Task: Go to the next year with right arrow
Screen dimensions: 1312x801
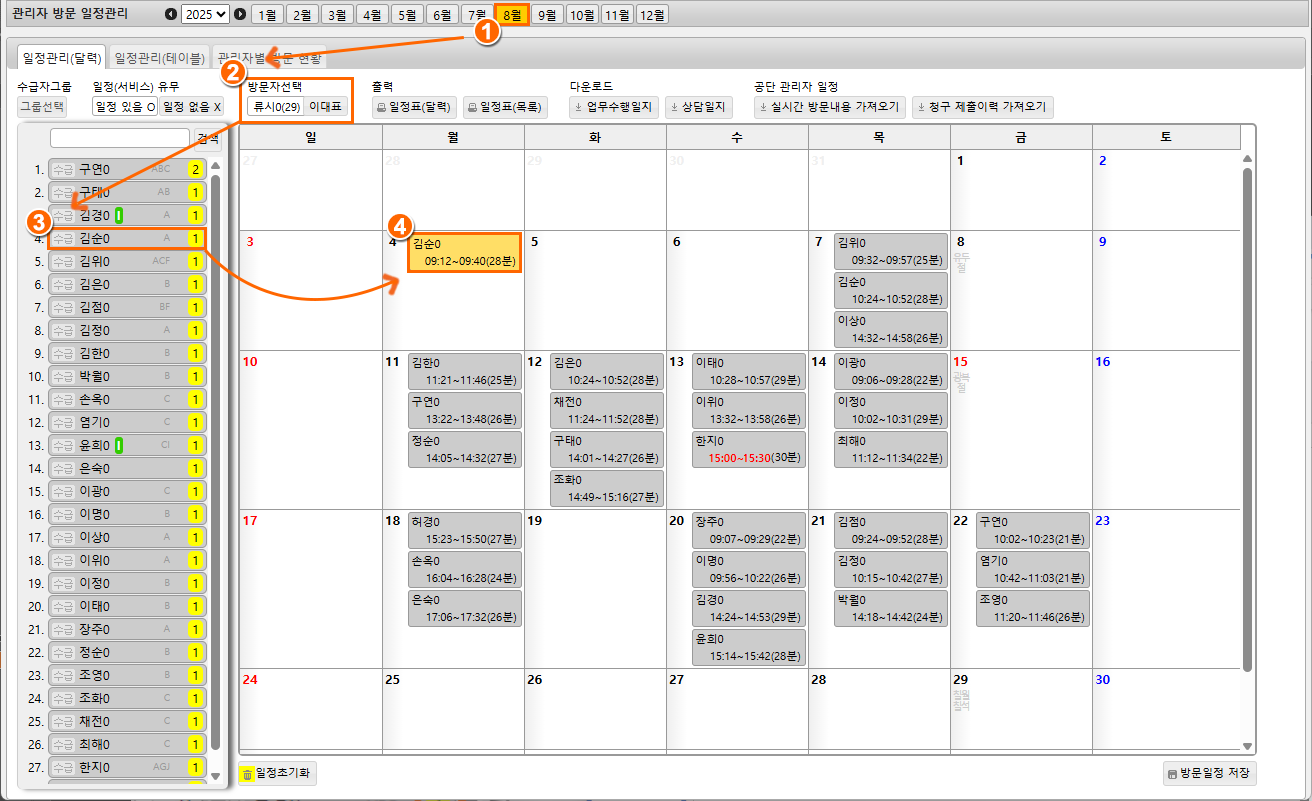Action: 240,14
